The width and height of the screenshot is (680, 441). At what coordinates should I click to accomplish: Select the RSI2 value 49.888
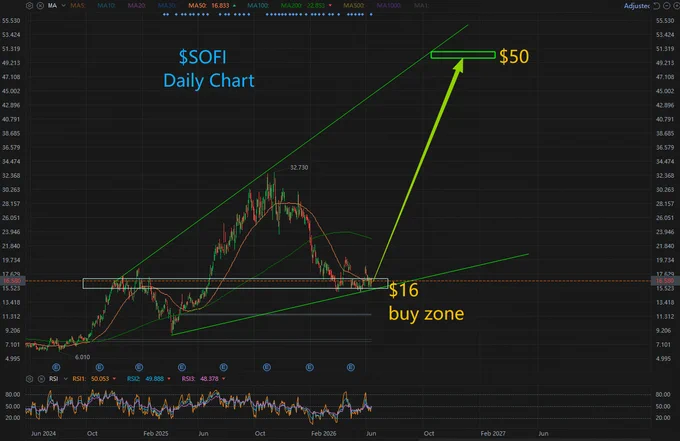[x=155, y=379]
